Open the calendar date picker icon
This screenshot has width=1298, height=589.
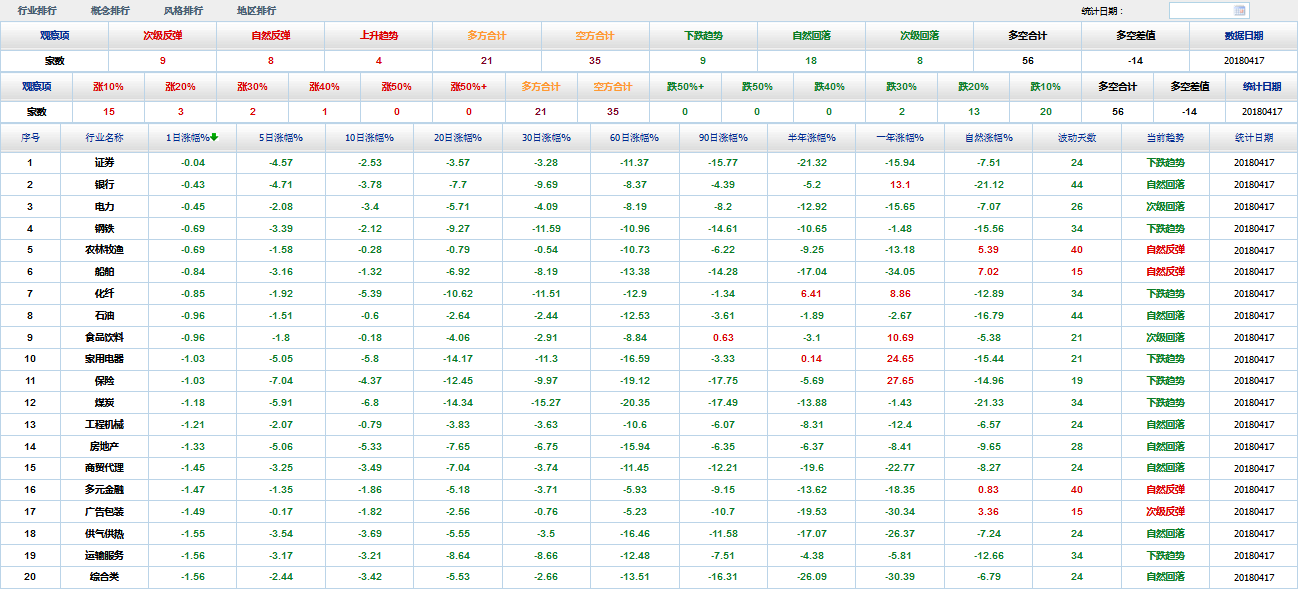[x=1240, y=11]
